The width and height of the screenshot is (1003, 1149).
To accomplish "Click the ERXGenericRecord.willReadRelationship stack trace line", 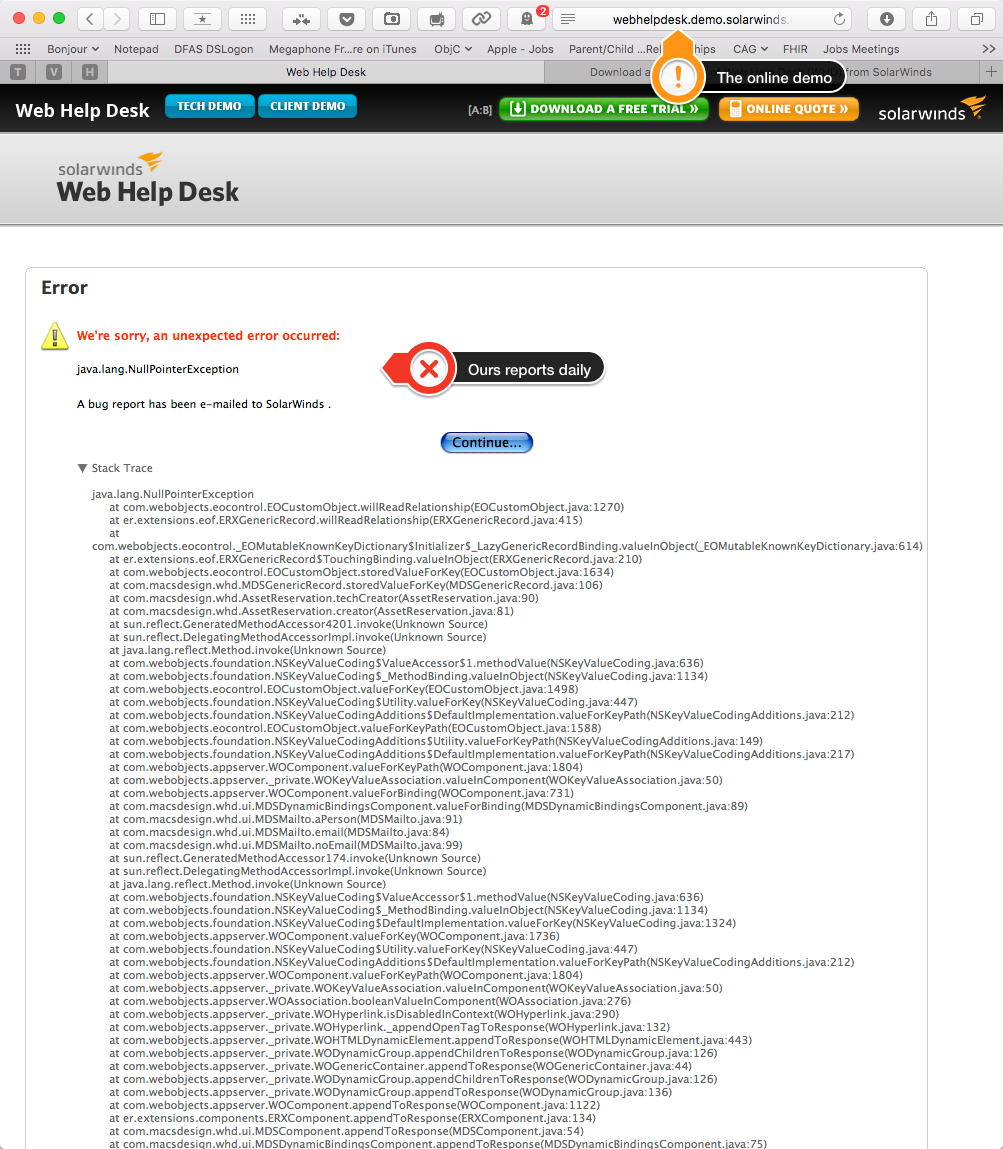I will coord(346,520).
